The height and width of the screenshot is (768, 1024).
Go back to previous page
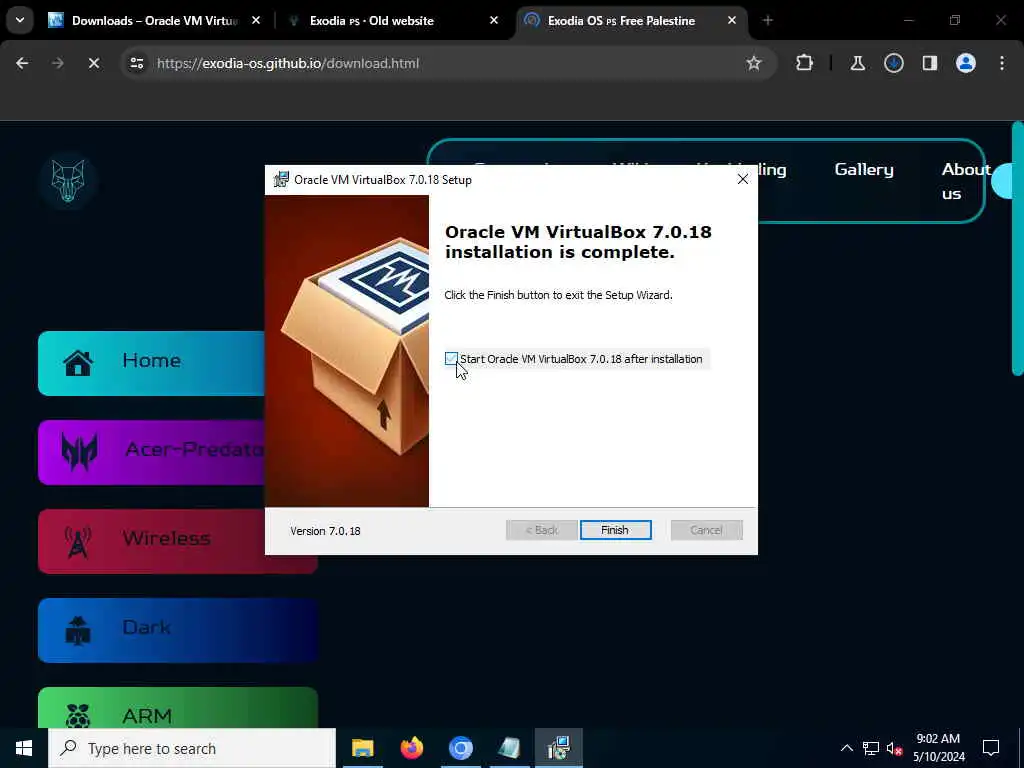22,63
